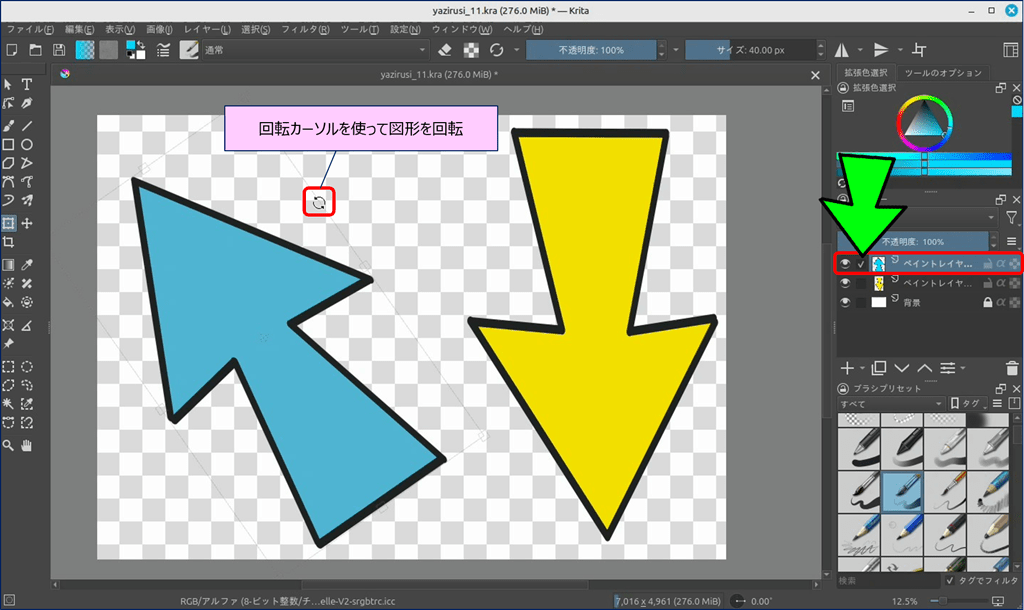Viewport: 1024px width, 610px height.
Task: Select the Crop tool
Action: tap(8, 242)
